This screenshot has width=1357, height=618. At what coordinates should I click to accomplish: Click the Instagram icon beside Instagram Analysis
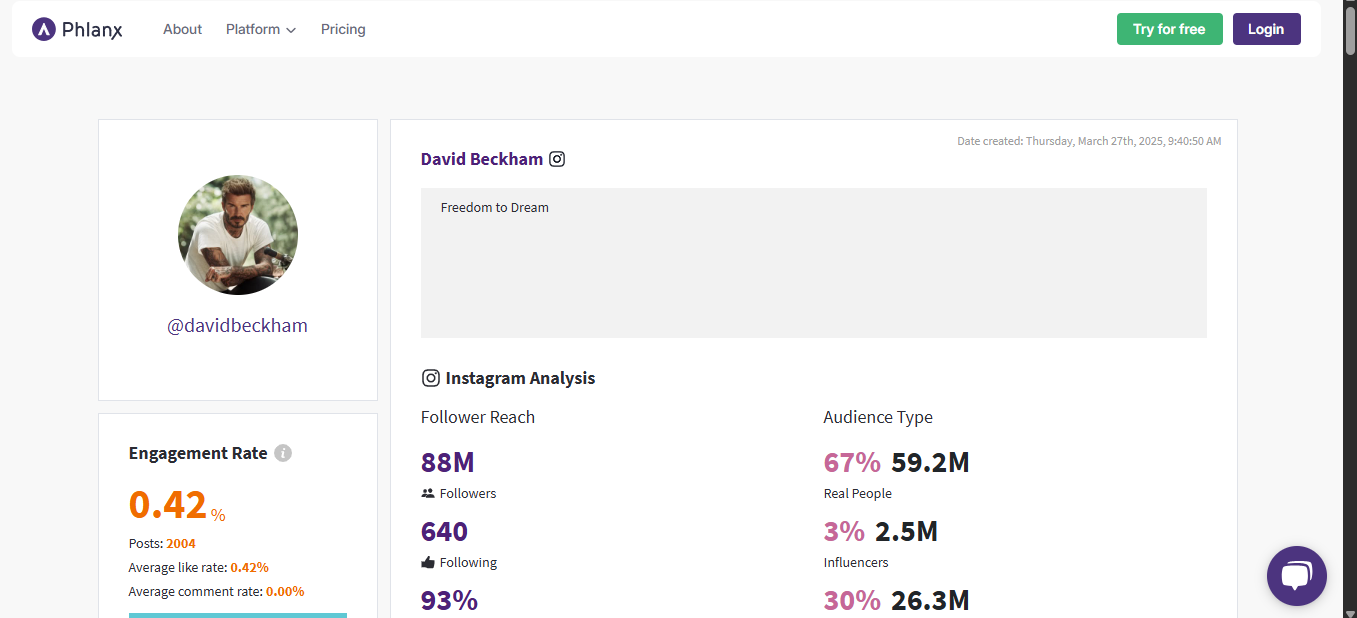(430, 378)
